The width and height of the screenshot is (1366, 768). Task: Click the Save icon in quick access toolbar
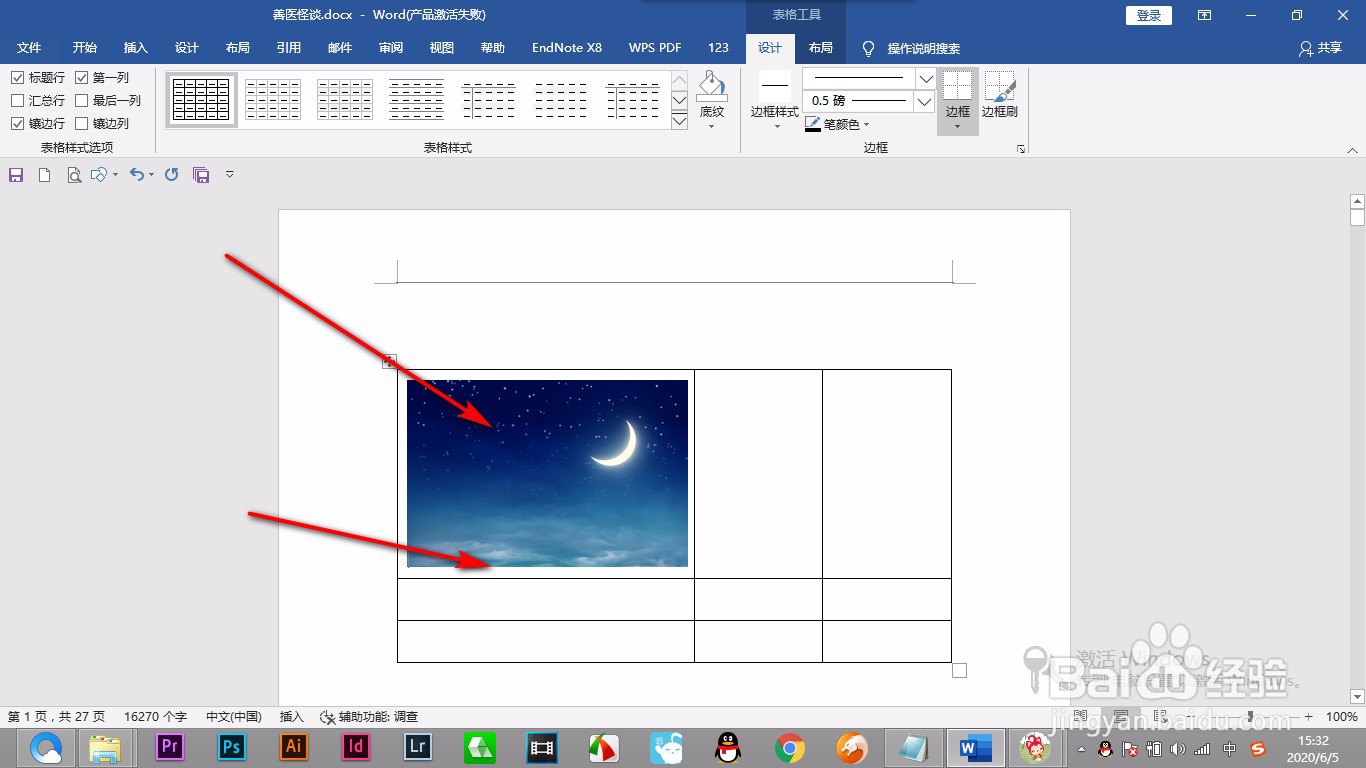16,175
